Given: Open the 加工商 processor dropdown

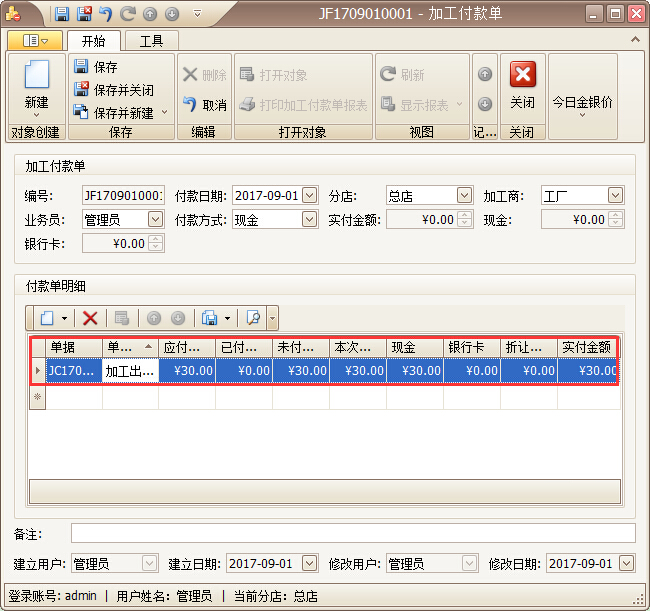Looking at the screenshot, I should 615,196.
